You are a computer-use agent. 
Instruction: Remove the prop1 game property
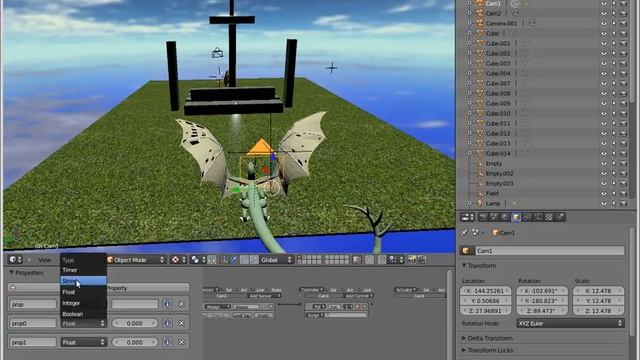point(182,342)
